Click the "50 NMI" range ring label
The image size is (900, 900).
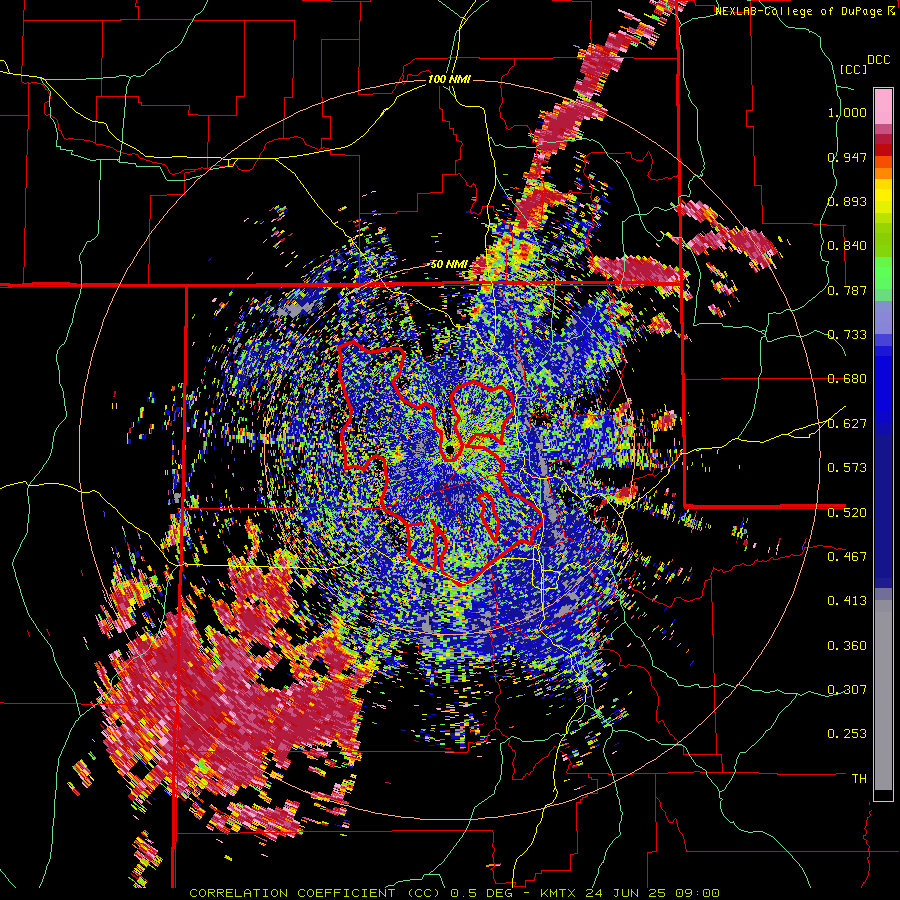click(449, 265)
